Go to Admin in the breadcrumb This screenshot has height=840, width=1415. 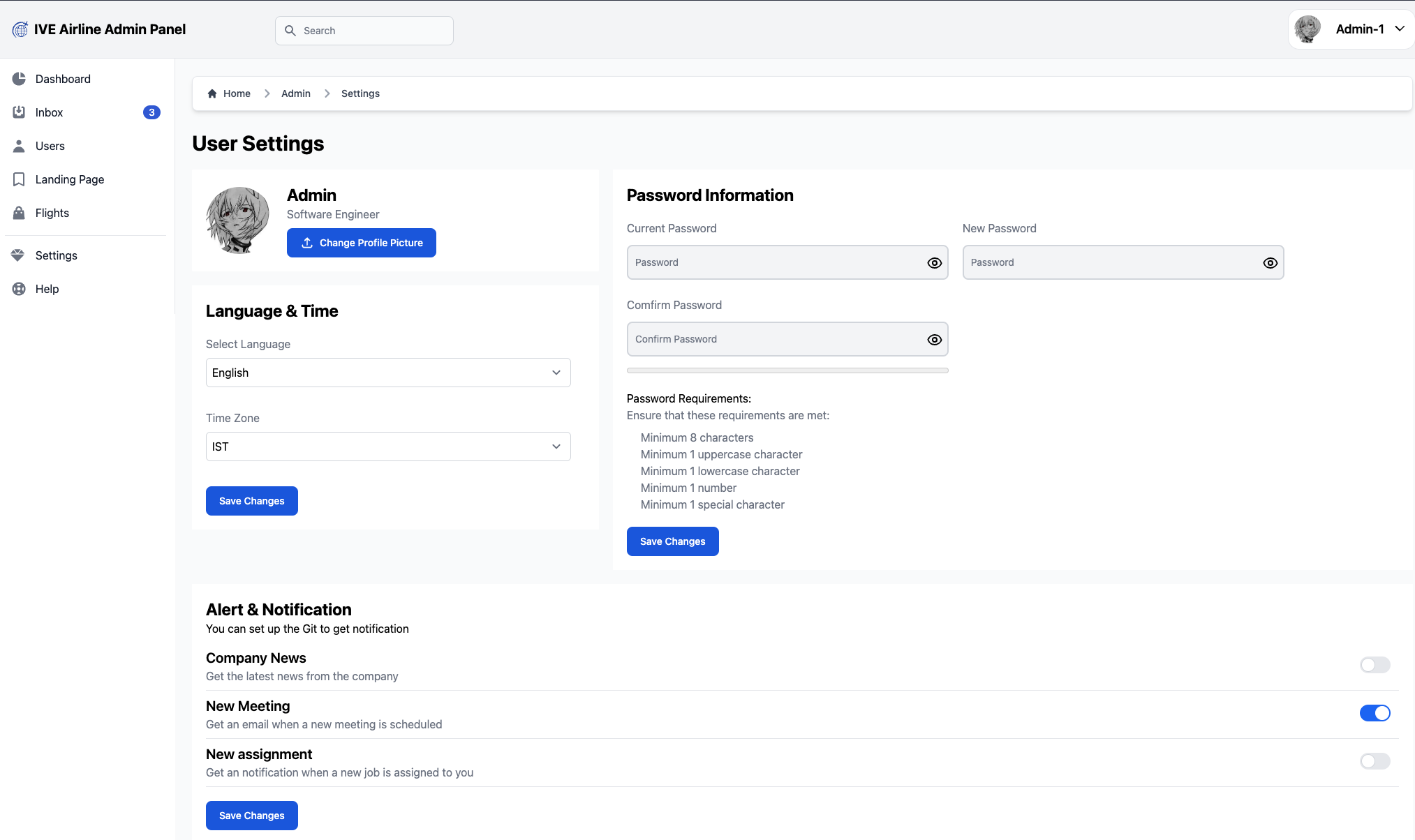click(296, 93)
